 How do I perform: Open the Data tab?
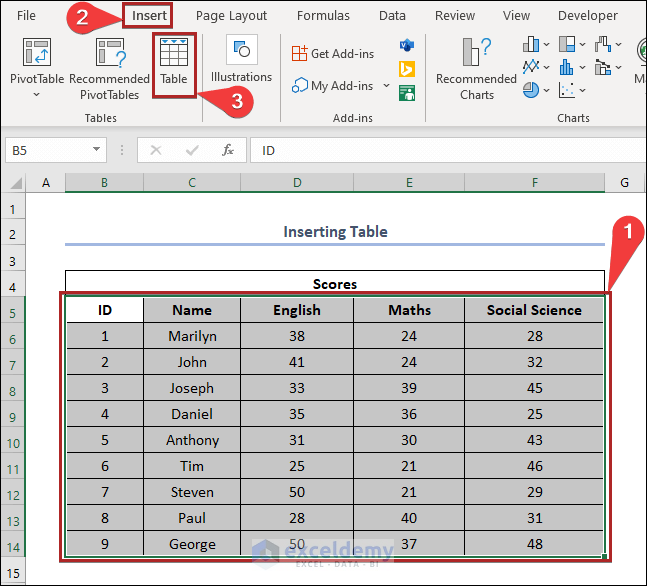[392, 16]
